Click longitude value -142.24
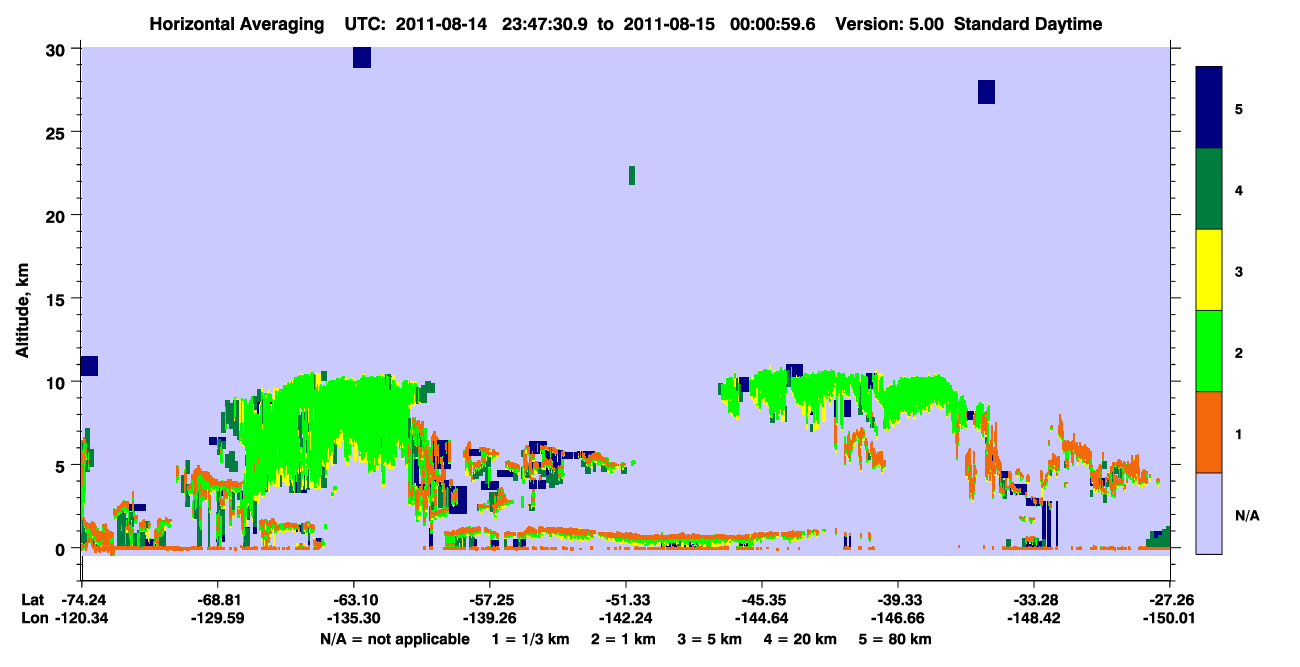1300x667 pixels. [625, 618]
